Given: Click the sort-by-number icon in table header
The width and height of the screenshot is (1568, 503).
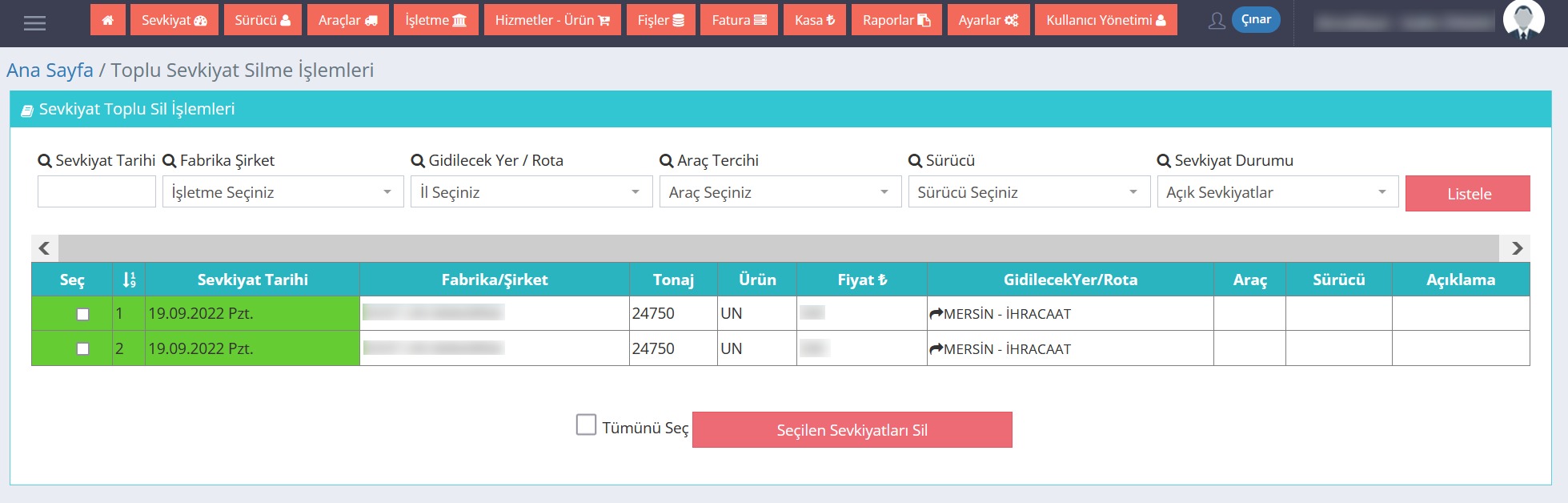Looking at the screenshot, I should point(129,280).
